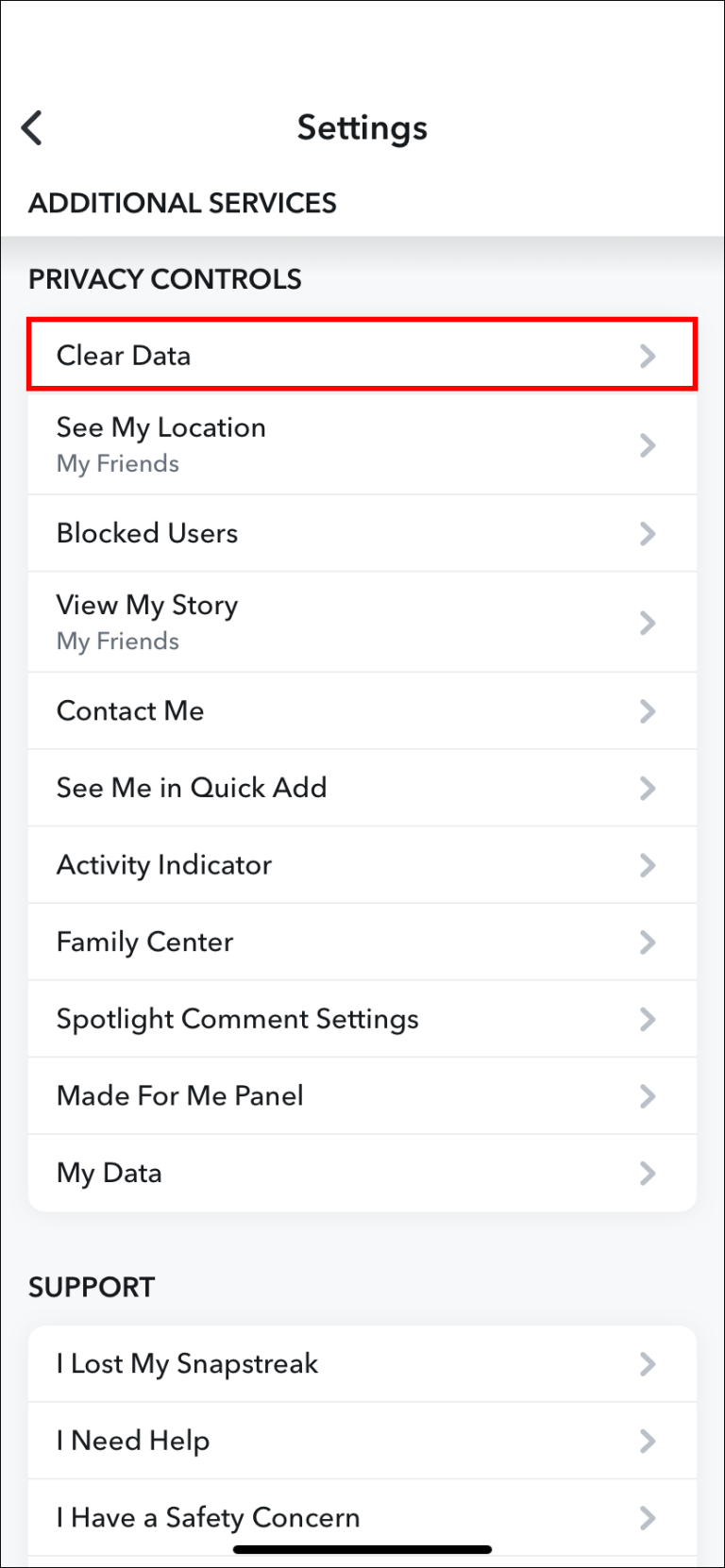Tap the chevron beside Blocked Users
The image size is (725, 1568).
click(x=648, y=533)
